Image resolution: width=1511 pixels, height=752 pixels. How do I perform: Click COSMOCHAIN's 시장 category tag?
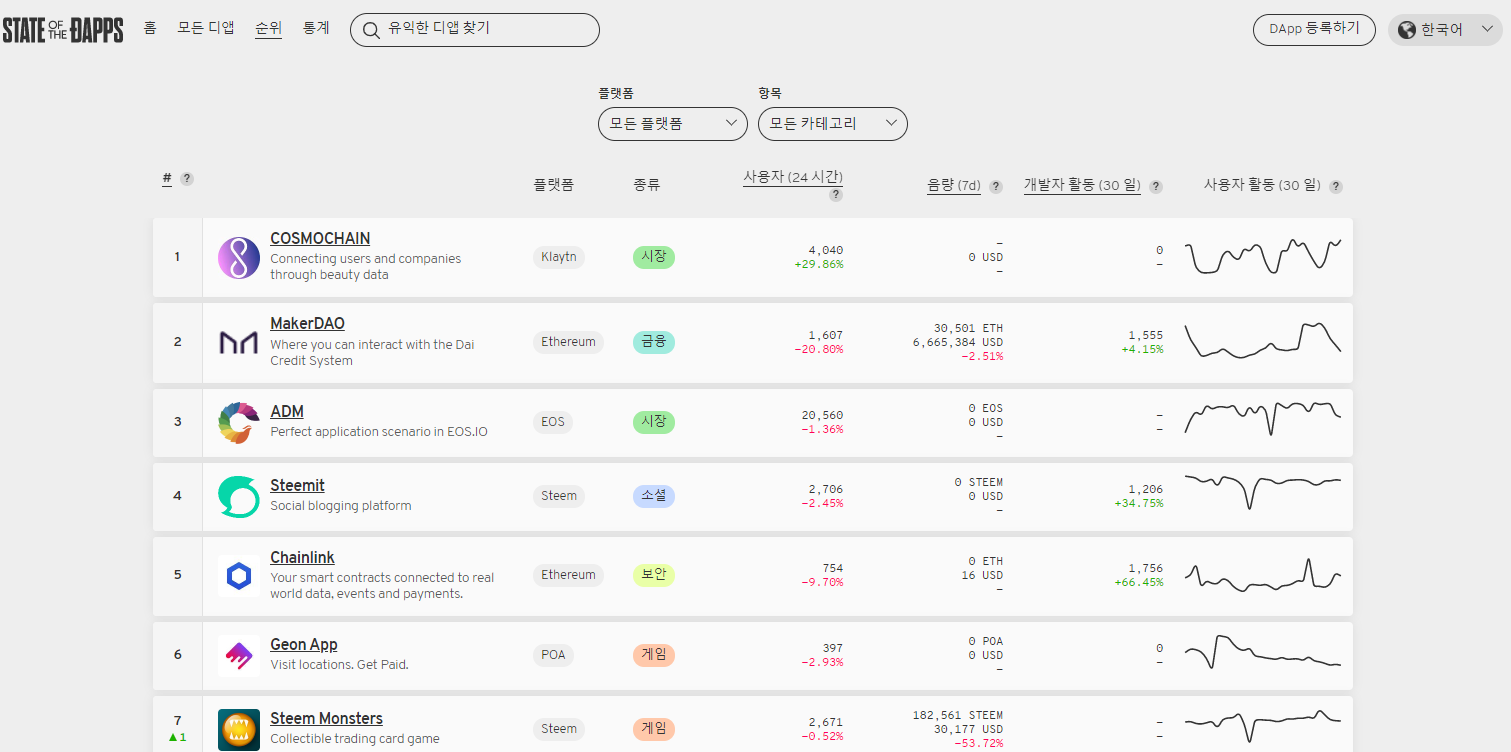point(654,257)
